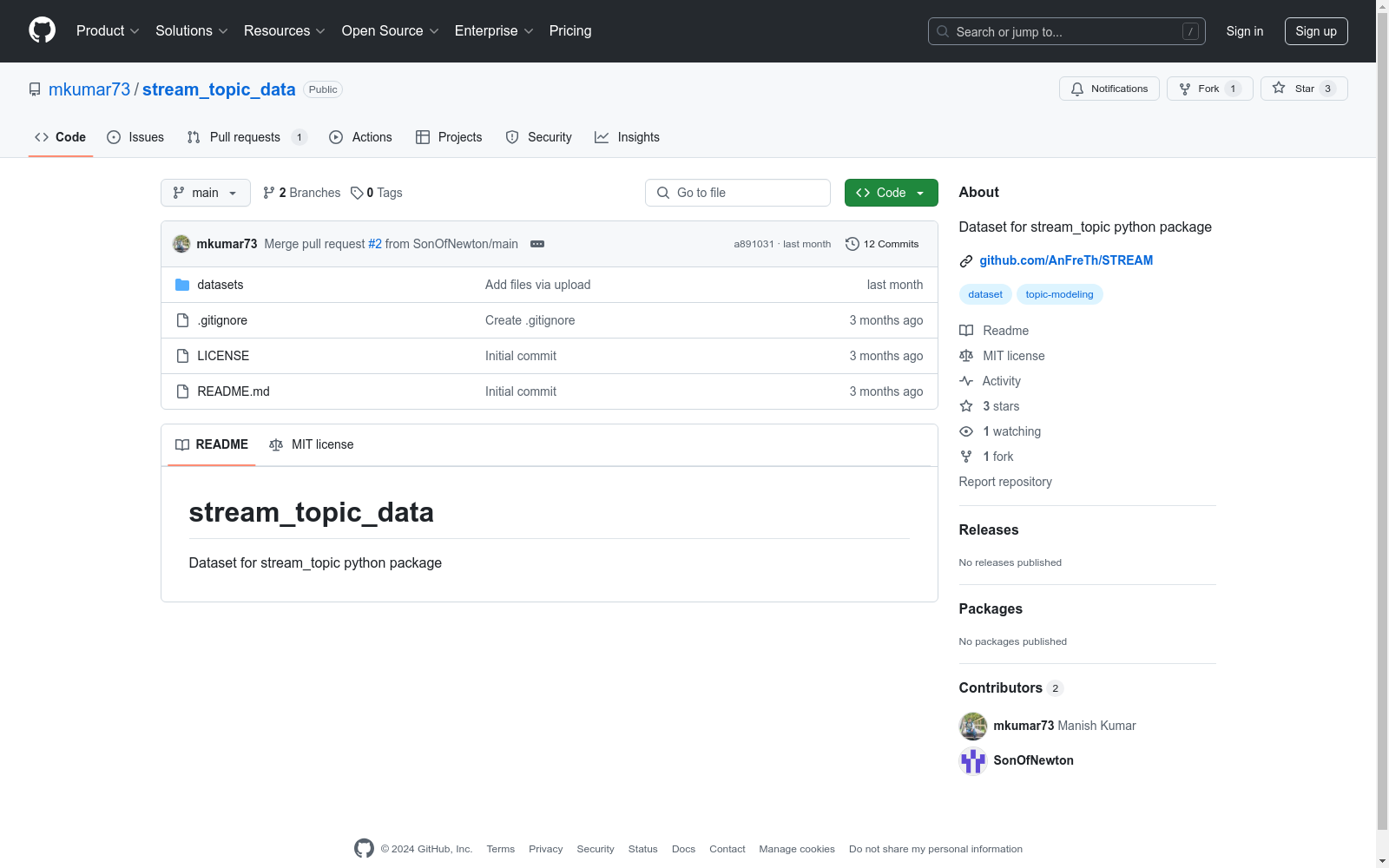Click the link chain icon in About
The height and width of the screenshot is (868, 1389).
966,261
